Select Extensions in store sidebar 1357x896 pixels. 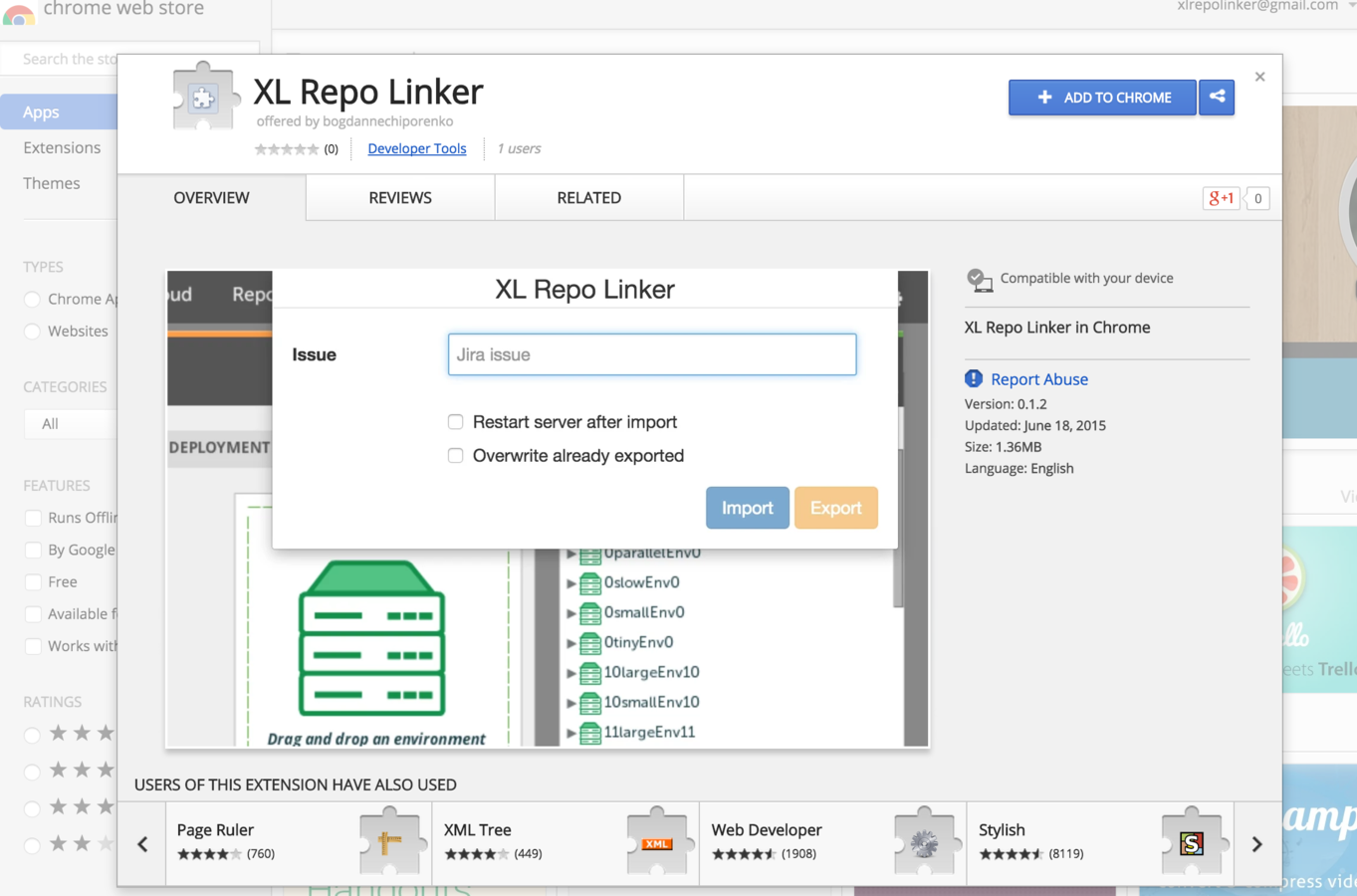62,147
